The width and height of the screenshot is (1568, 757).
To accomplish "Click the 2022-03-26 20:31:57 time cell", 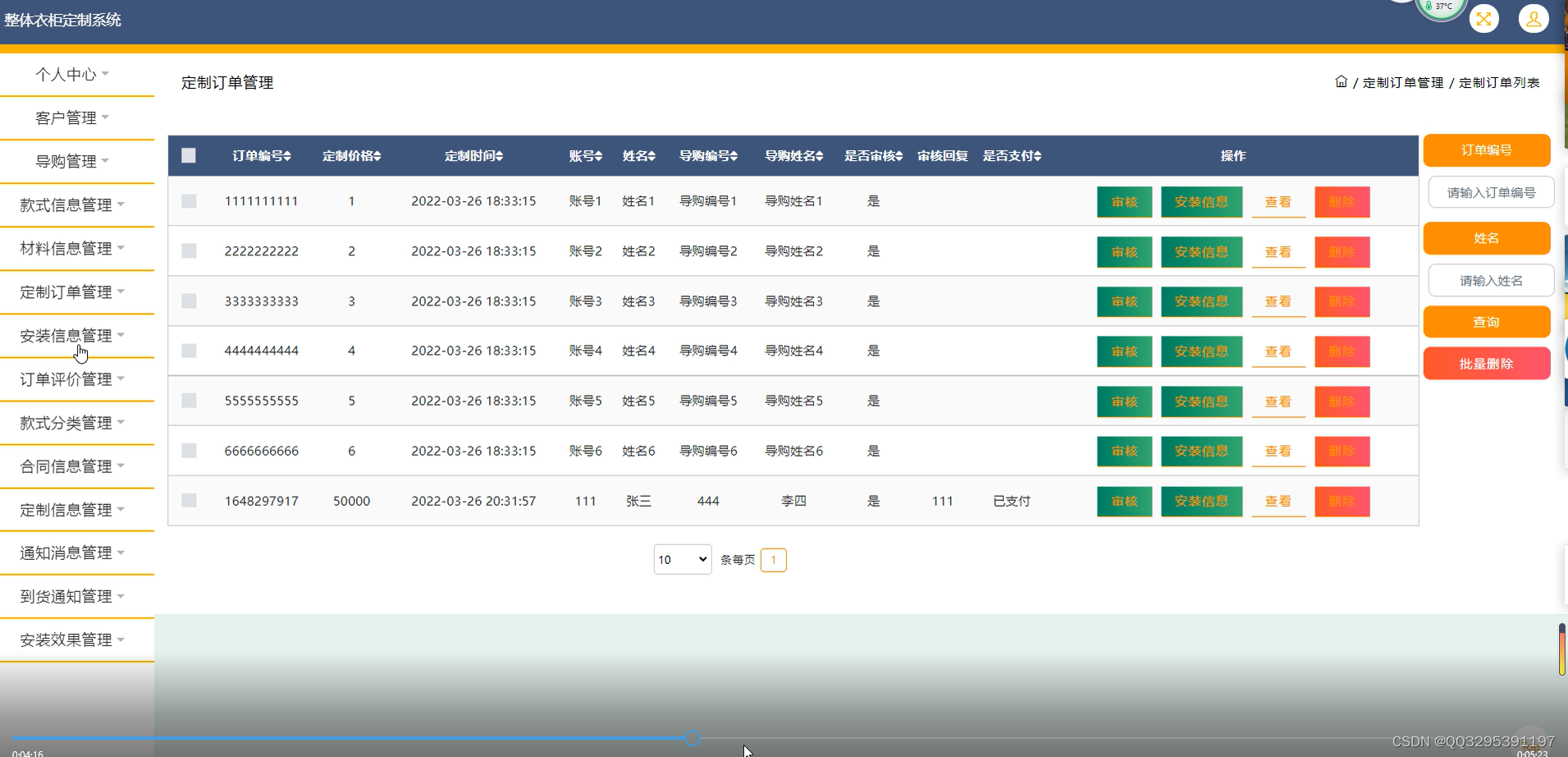I will [x=473, y=501].
